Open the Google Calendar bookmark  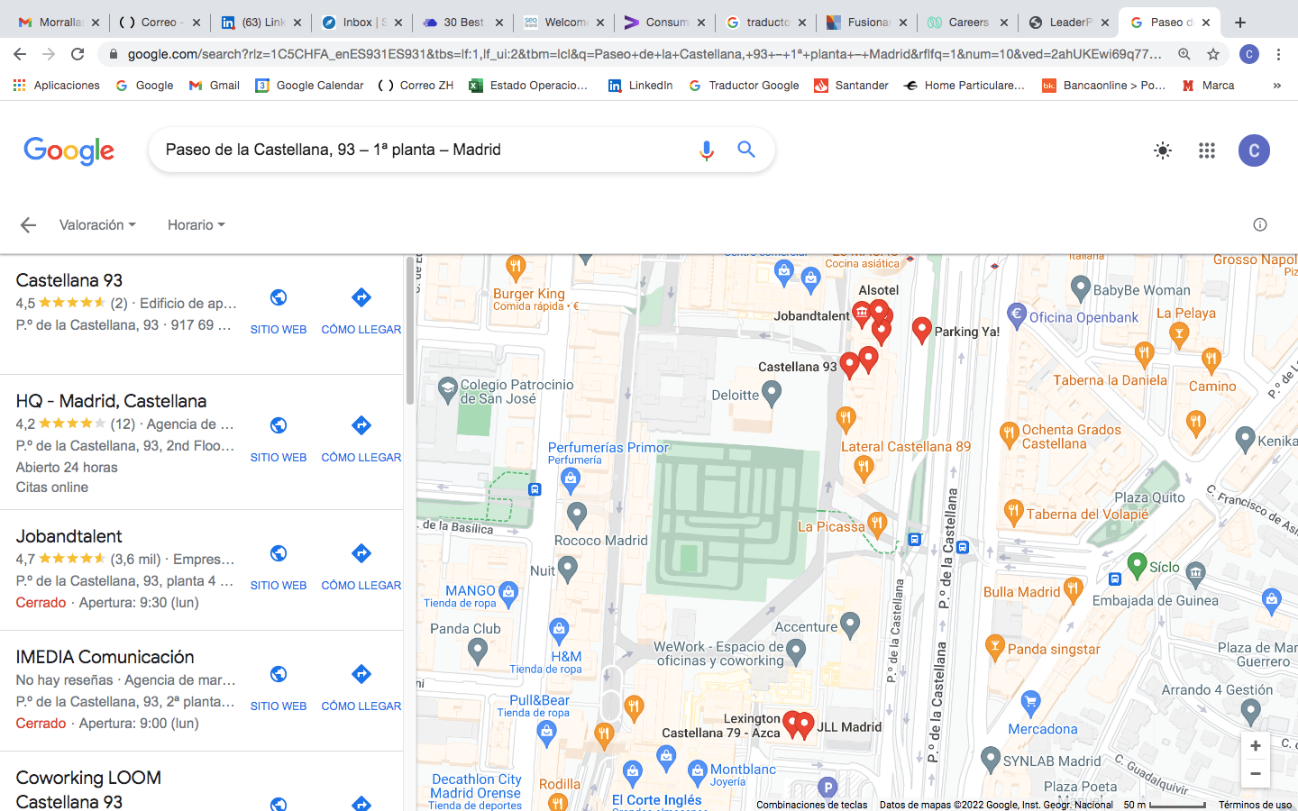309,86
